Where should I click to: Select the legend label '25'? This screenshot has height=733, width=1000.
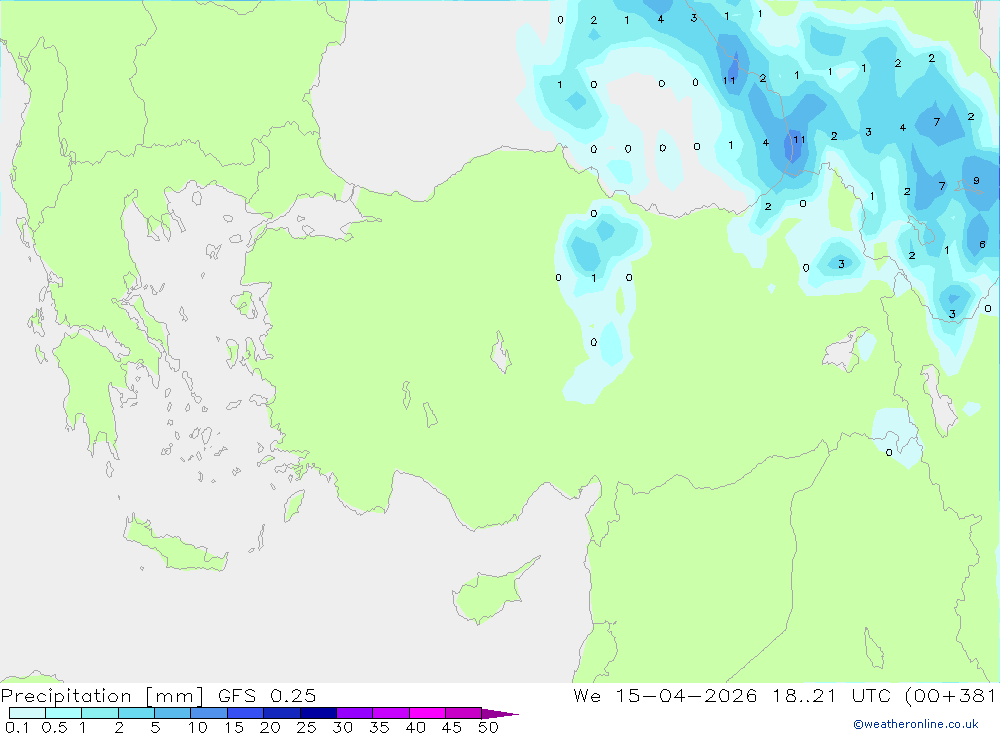coord(306,727)
